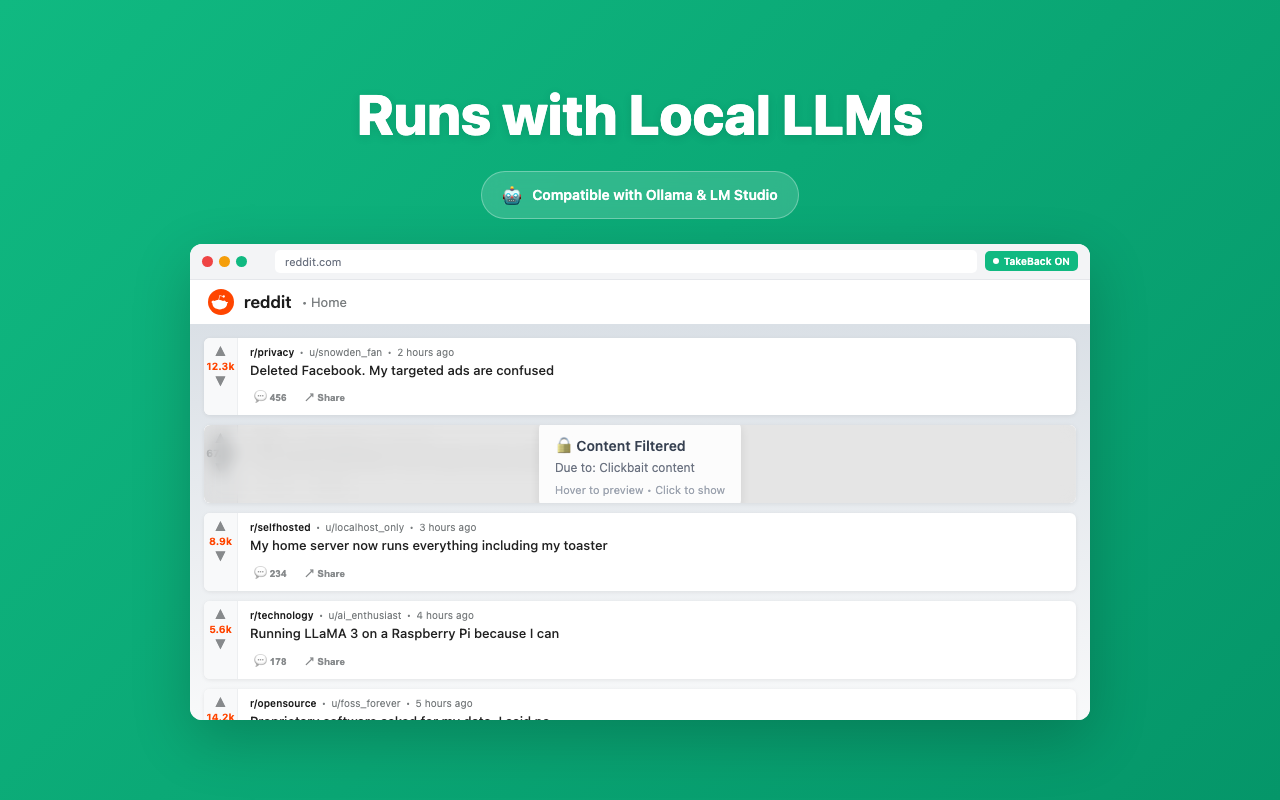Open post 'Running LLaMA 3 on a Raspberry Pi'
This screenshot has width=1280, height=800.
click(404, 634)
